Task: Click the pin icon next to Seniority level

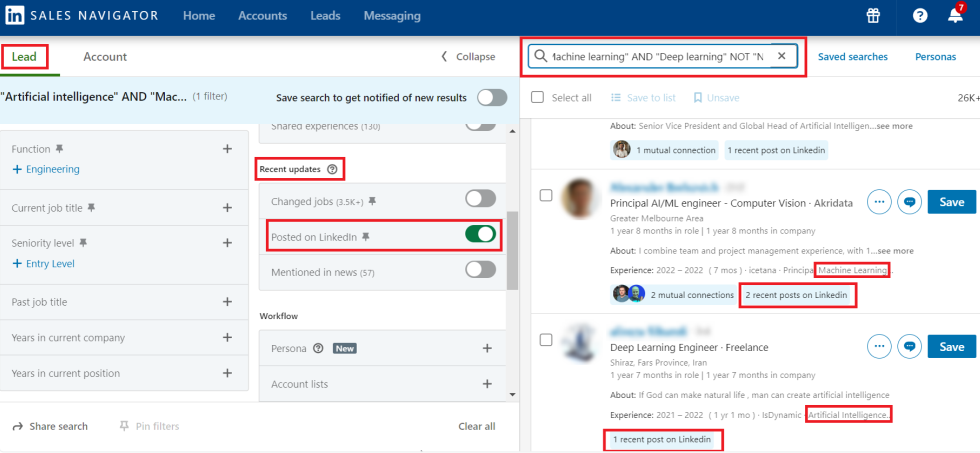Action: (83, 242)
